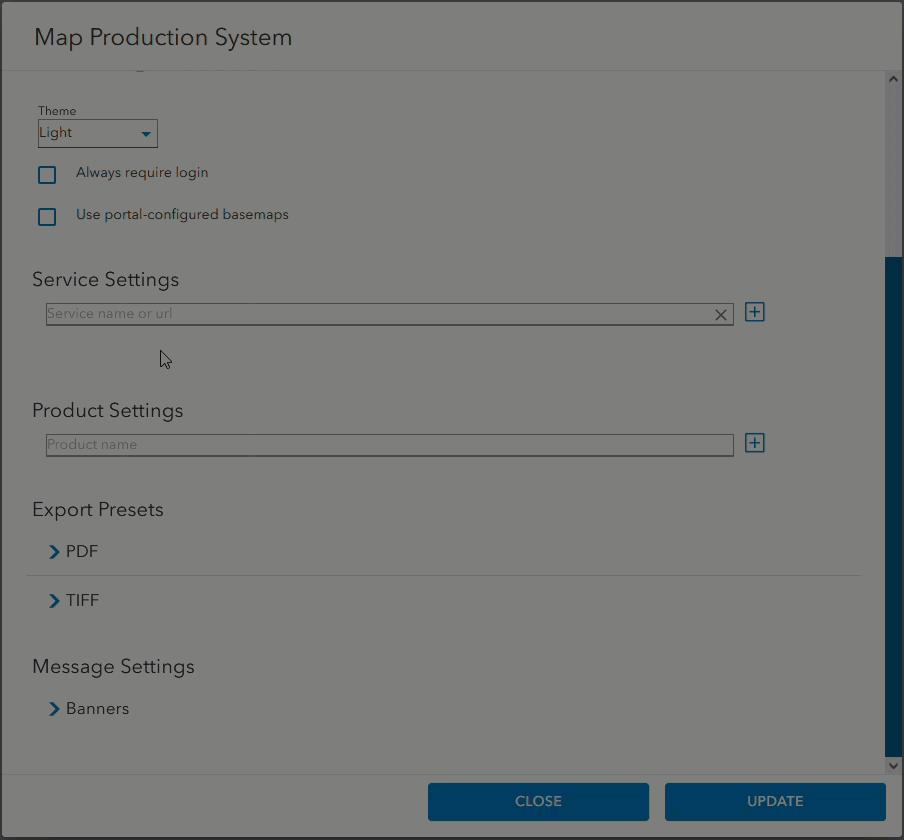Viewport: 904px width, 840px height.
Task: Expand the PDF export preset
Action: click(80, 551)
